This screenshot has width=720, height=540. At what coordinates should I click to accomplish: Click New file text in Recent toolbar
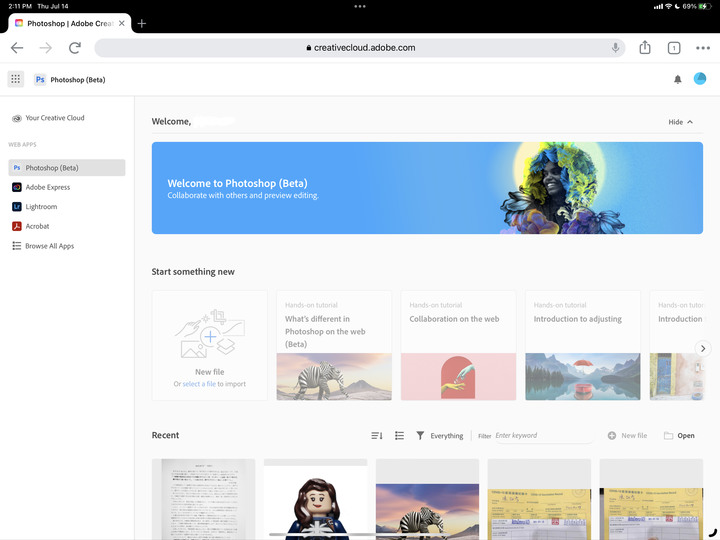pos(634,435)
